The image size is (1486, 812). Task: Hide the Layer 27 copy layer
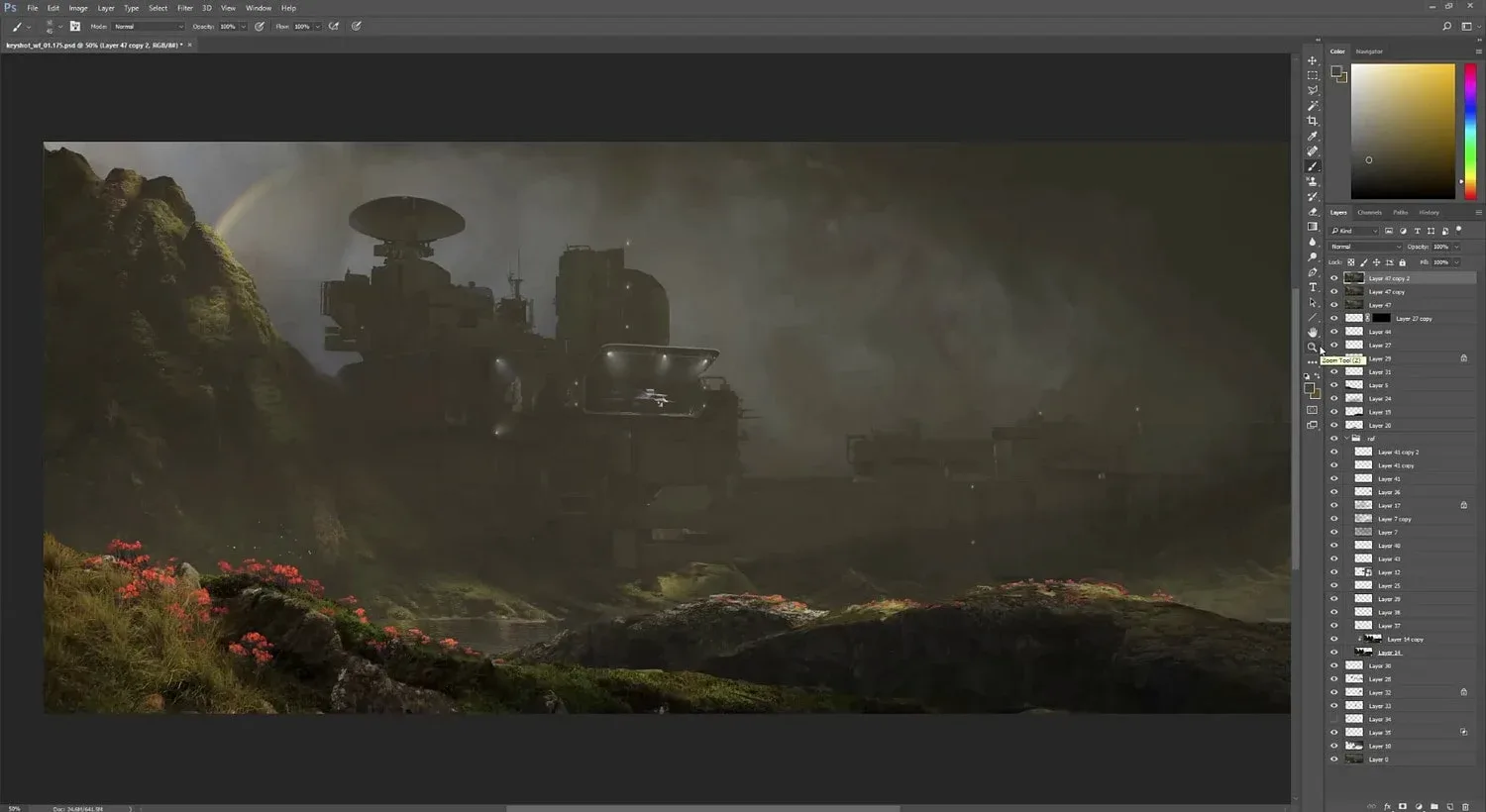(x=1333, y=319)
